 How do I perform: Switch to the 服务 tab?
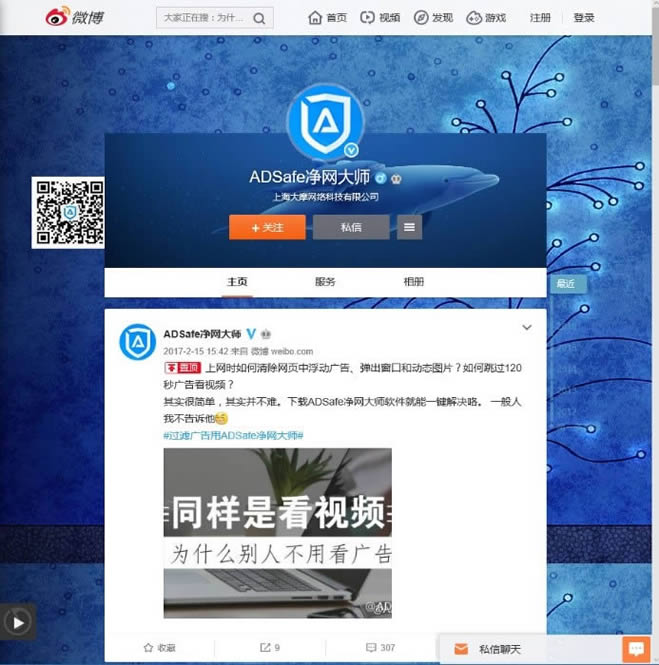[325, 282]
